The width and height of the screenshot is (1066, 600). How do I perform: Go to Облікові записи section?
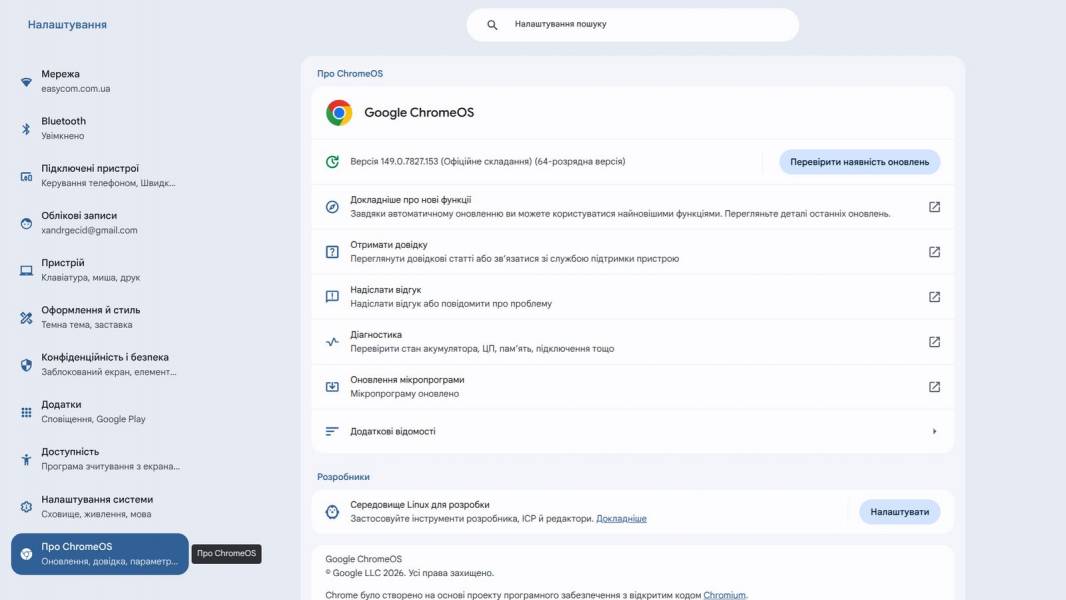pyautogui.click(x=100, y=223)
